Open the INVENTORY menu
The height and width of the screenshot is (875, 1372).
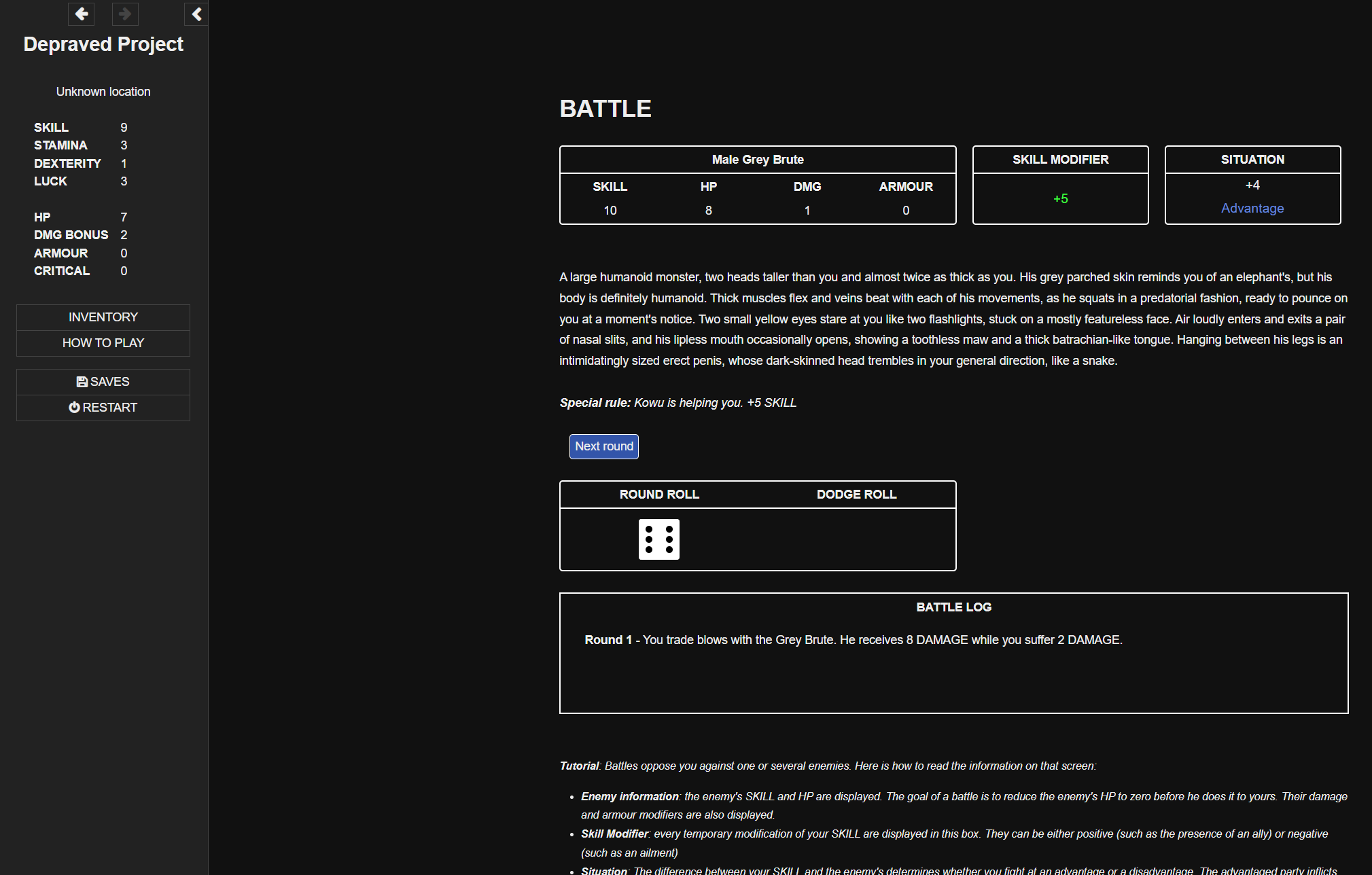tap(103, 317)
